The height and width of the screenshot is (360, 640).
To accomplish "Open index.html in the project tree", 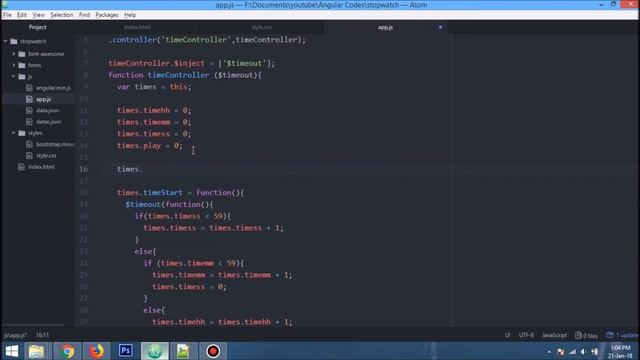I will coord(41,167).
